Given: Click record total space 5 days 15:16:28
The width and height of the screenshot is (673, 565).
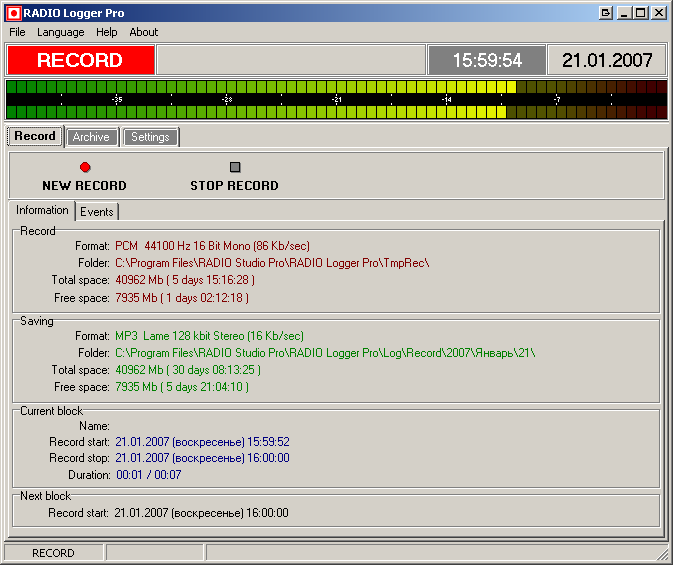Looking at the screenshot, I should tap(185, 280).
